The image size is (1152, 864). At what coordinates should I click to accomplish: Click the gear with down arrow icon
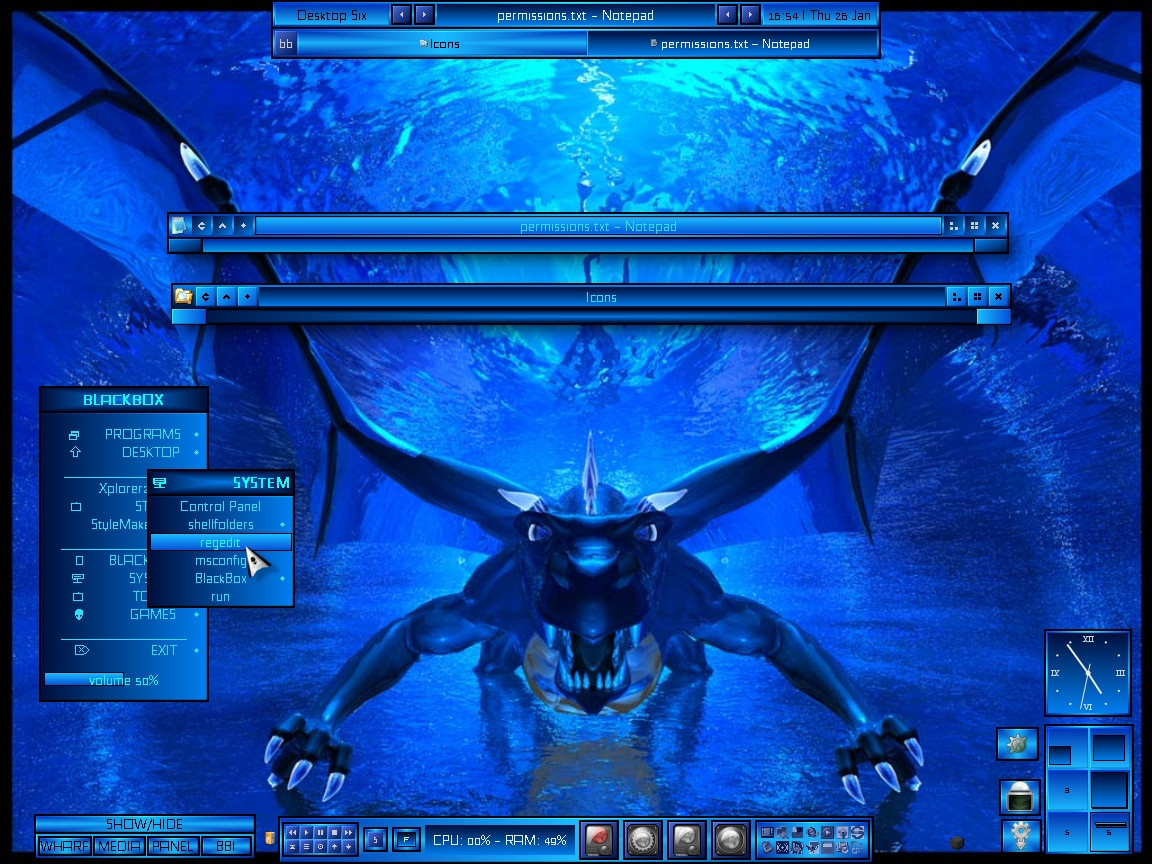click(1020, 836)
